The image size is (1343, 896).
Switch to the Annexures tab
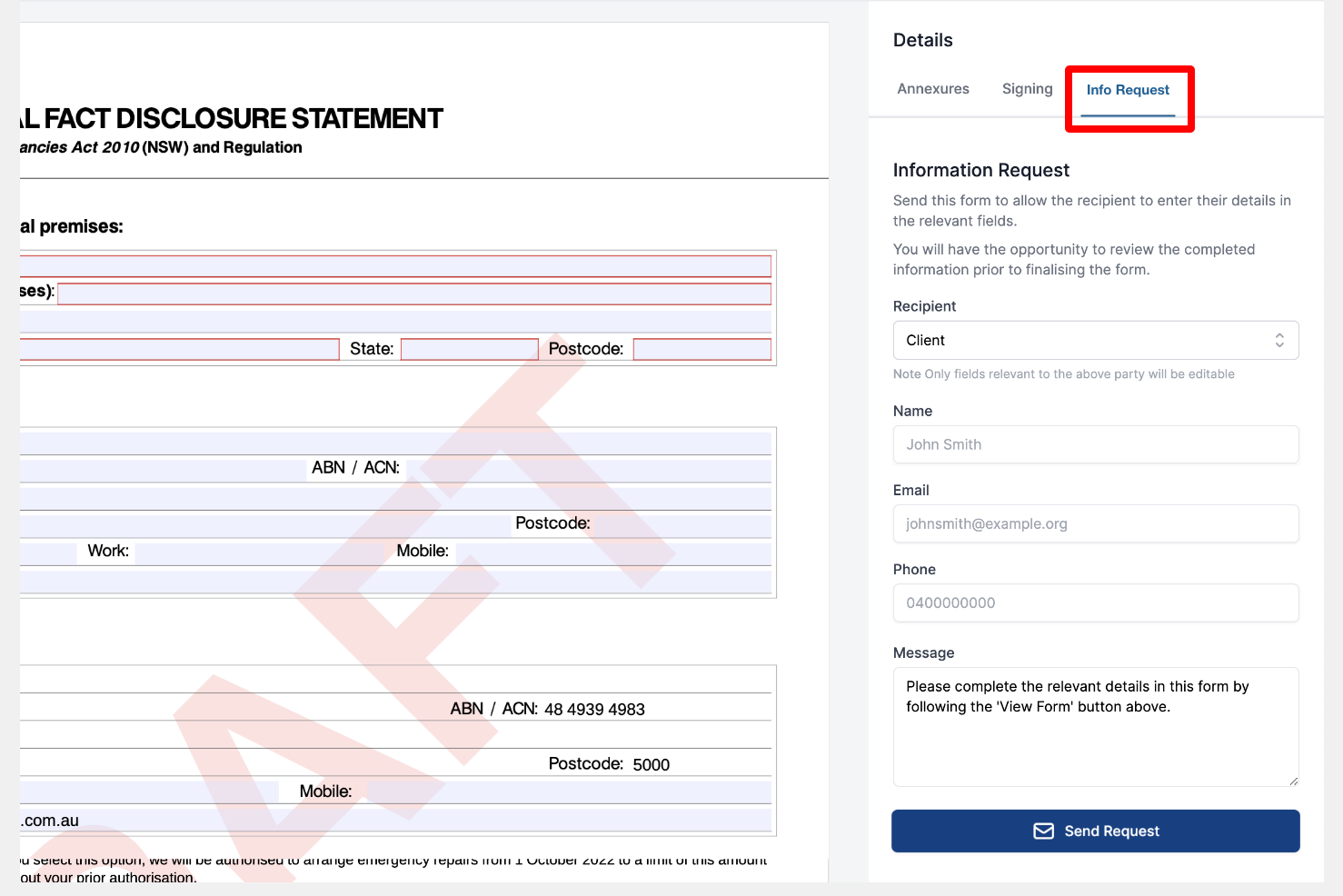pos(932,89)
